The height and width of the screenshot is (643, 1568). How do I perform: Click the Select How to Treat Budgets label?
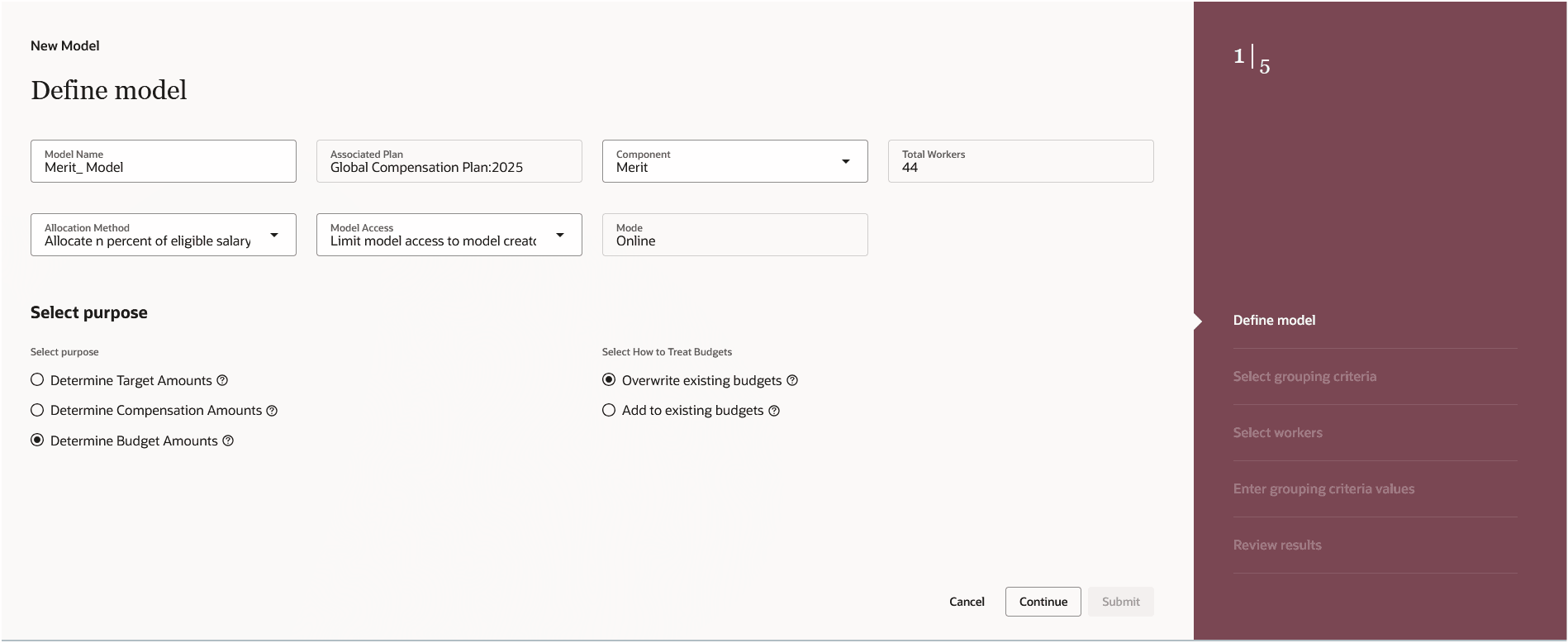[667, 352]
